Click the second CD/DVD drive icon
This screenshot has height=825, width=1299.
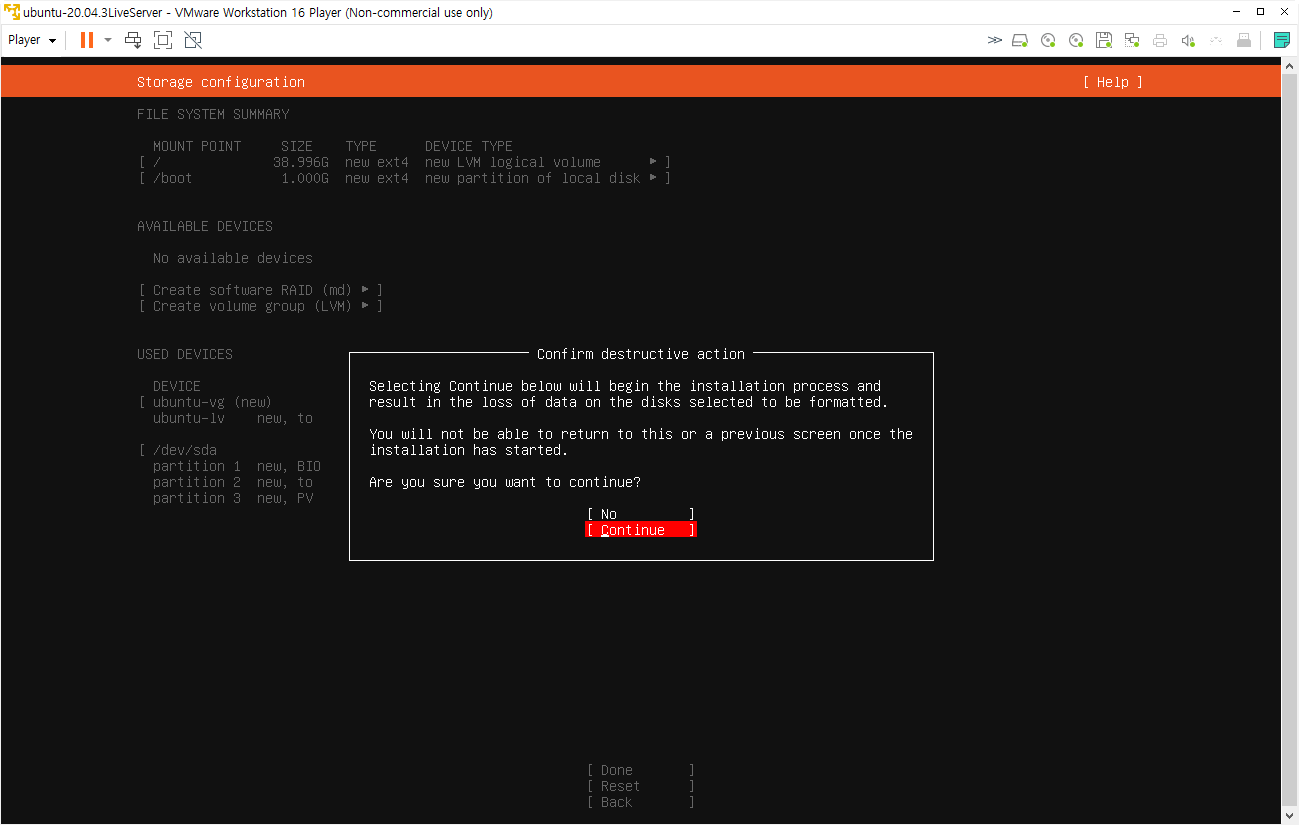(x=1076, y=40)
